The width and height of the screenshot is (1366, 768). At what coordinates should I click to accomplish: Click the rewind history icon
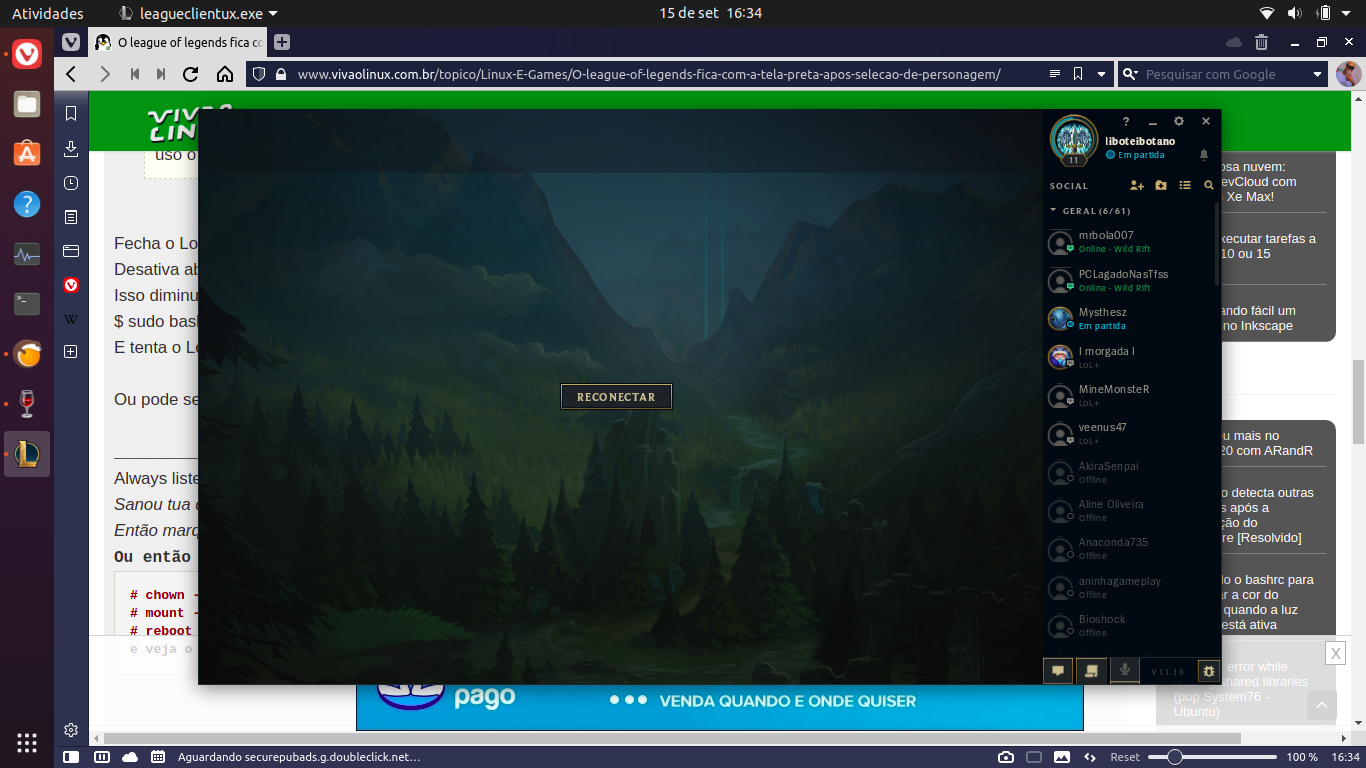pos(134,74)
